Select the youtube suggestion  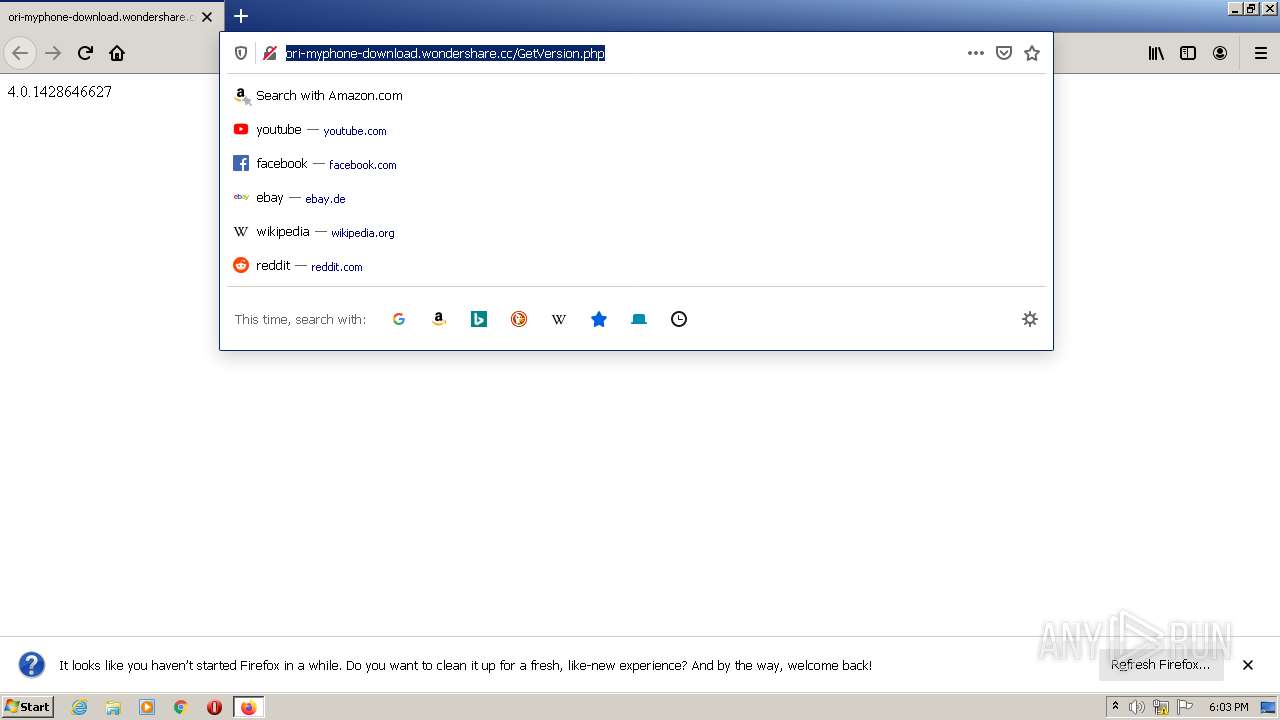tap(636, 130)
